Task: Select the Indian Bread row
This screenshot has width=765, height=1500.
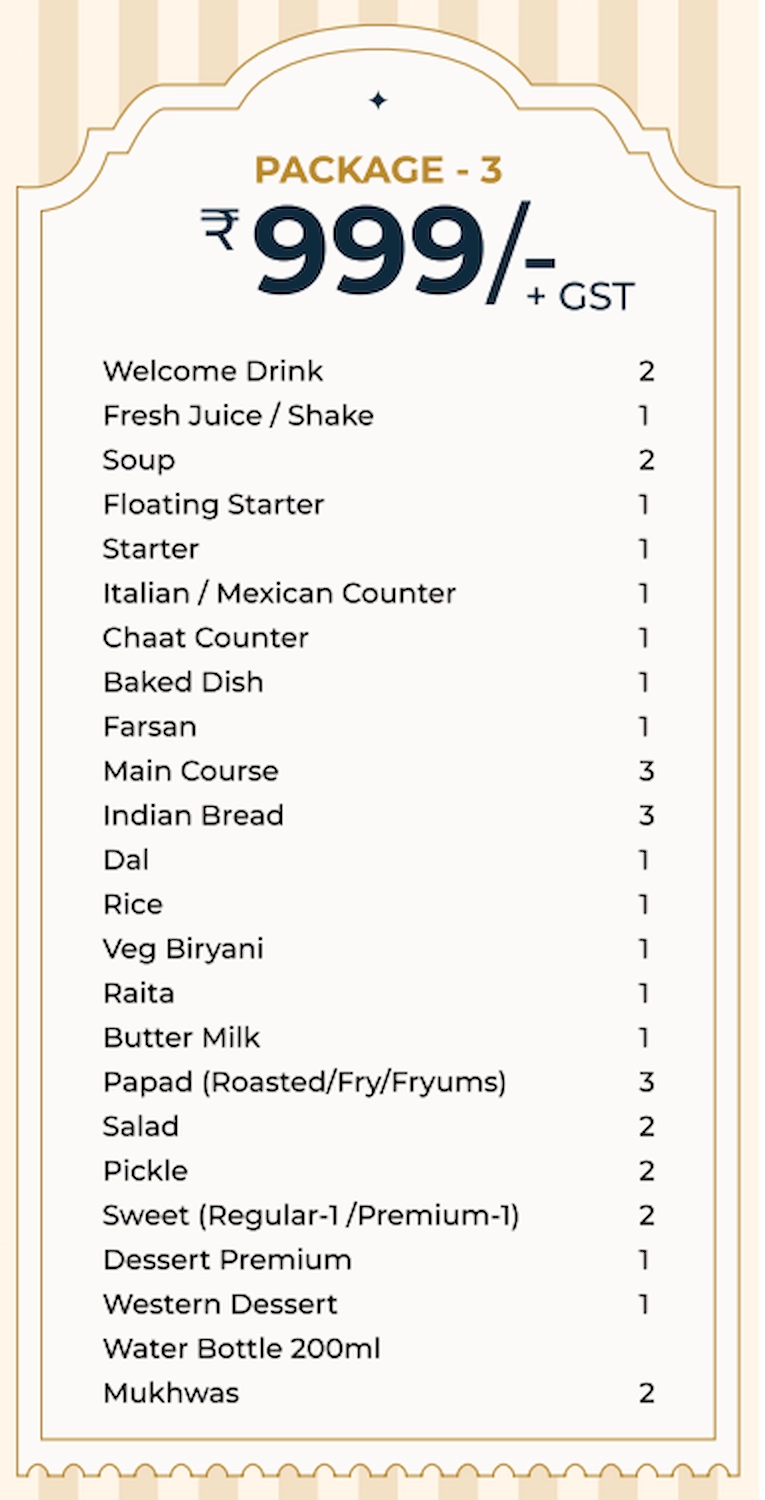Action: click(378, 815)
